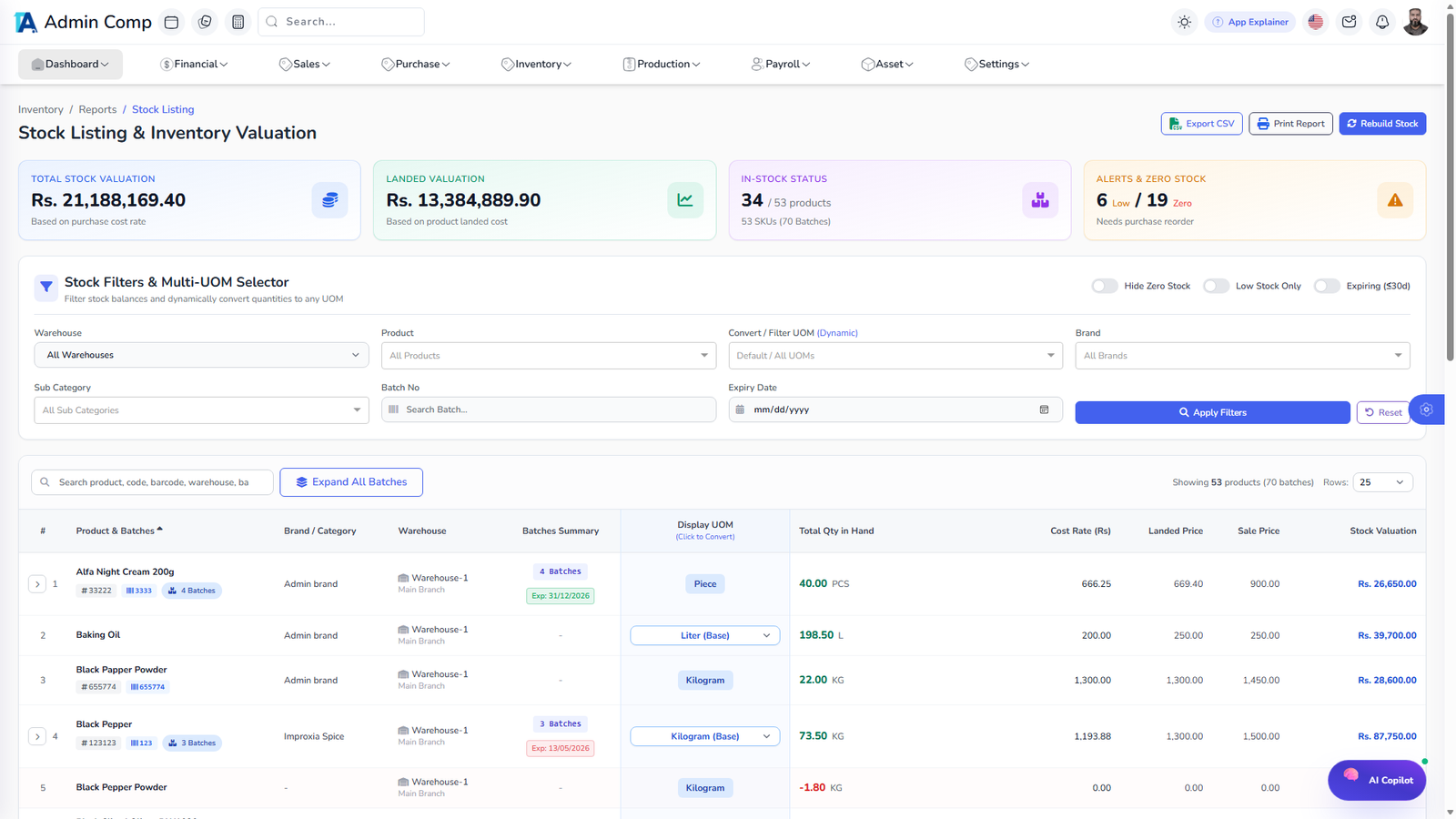Screen dimensions: 1456x819
Task: Open the Financial menu
Action: [x=194, y=64]
